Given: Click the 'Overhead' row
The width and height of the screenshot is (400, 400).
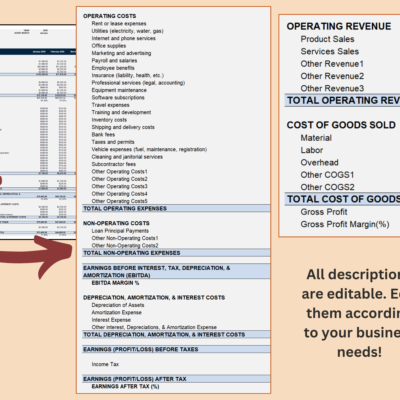Looking at the screenshot, I should click(319, 162).
